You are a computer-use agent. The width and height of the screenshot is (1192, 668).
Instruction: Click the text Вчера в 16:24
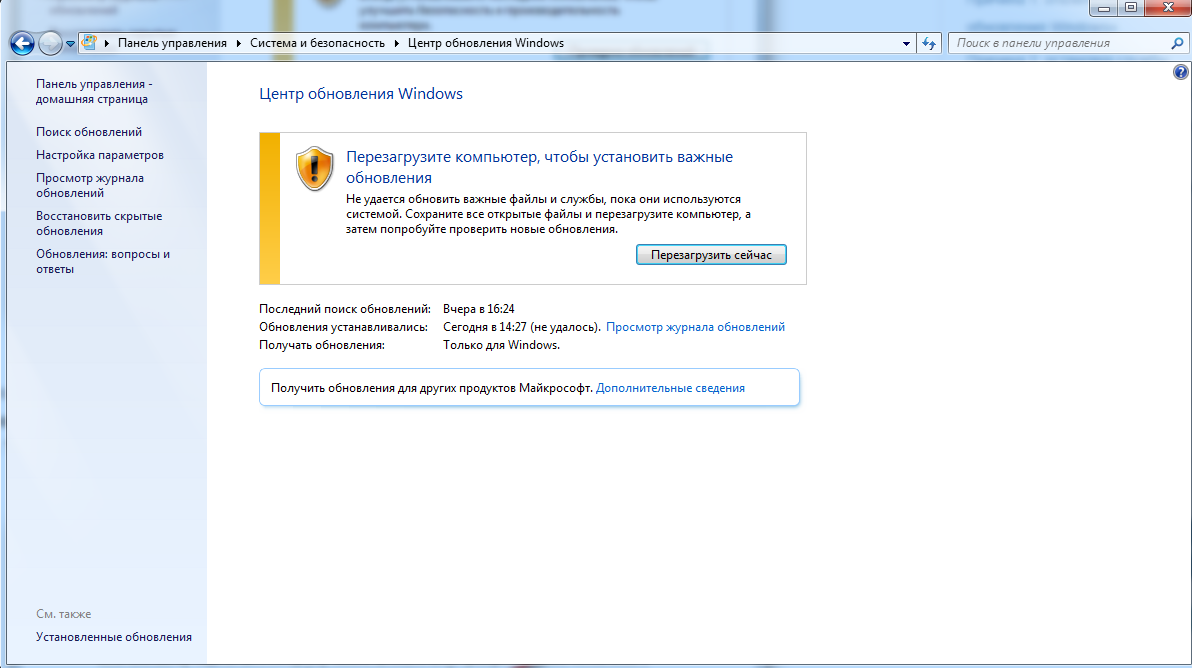click(478, 309)
